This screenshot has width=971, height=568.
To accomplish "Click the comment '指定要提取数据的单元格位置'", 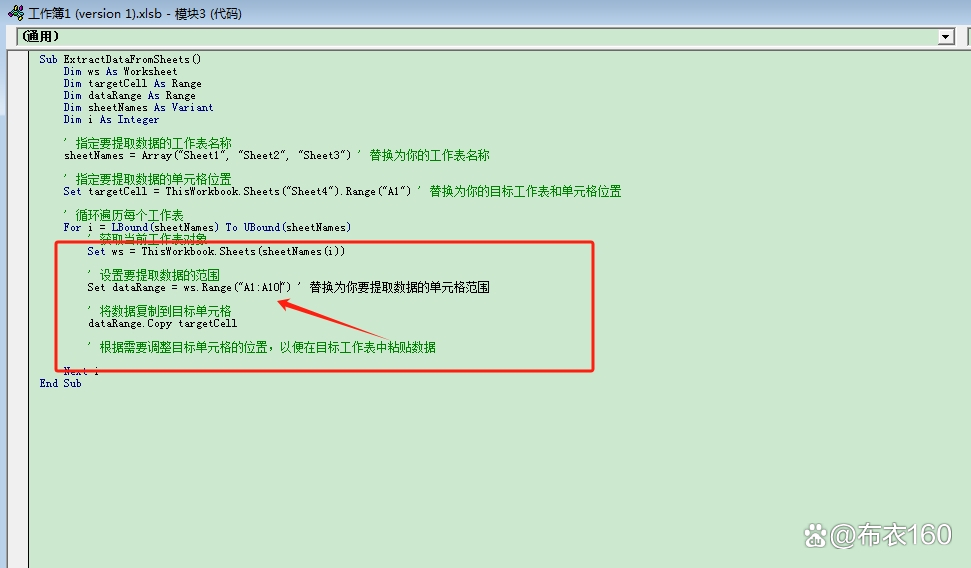I will click(154, 179).
